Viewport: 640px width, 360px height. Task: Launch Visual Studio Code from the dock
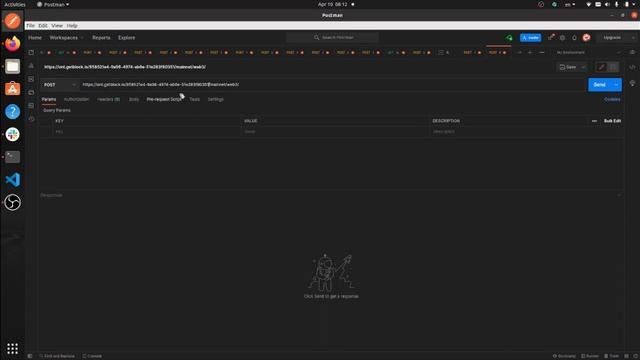coord(13,180)
